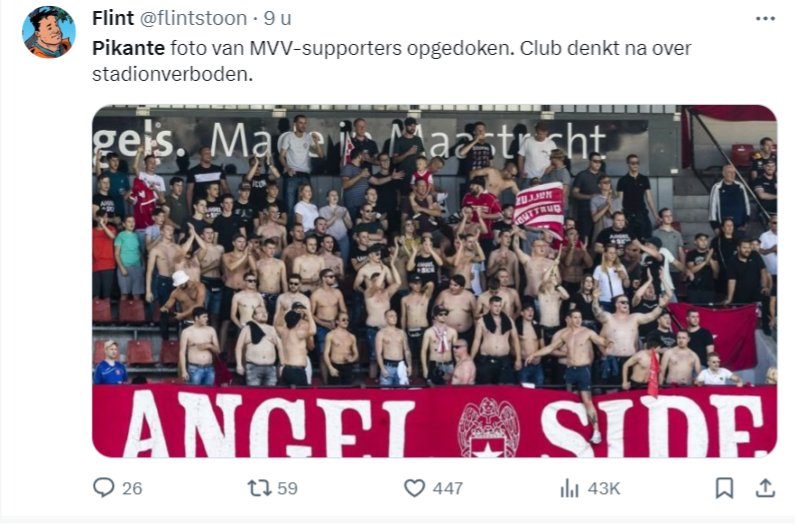Bookmark this tweet

click(724, 488)
